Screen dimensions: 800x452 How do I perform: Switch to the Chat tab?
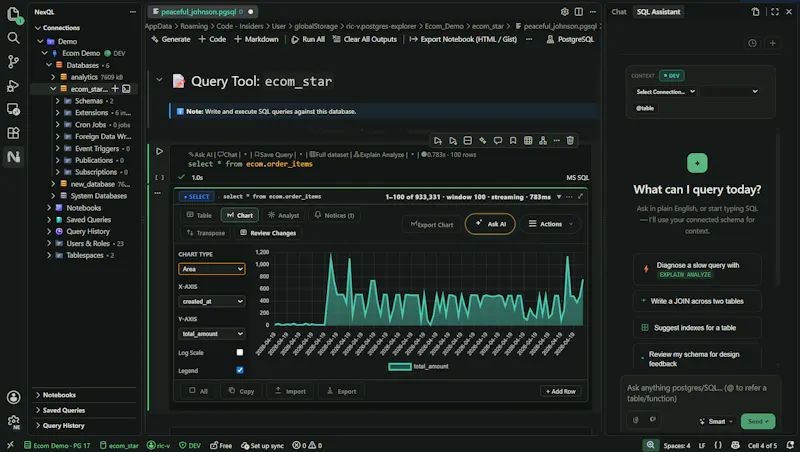point(618,12)
